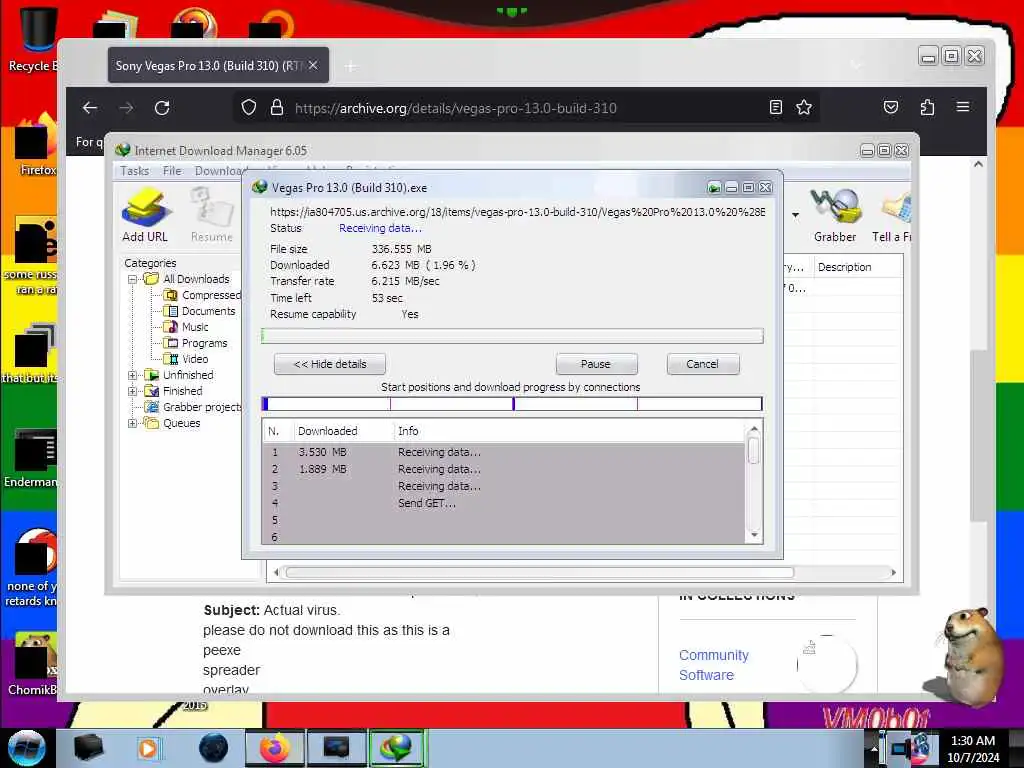1024x768 pixels.
Task: Bookmark this page with the star icon
Action: tap(804, 108)
